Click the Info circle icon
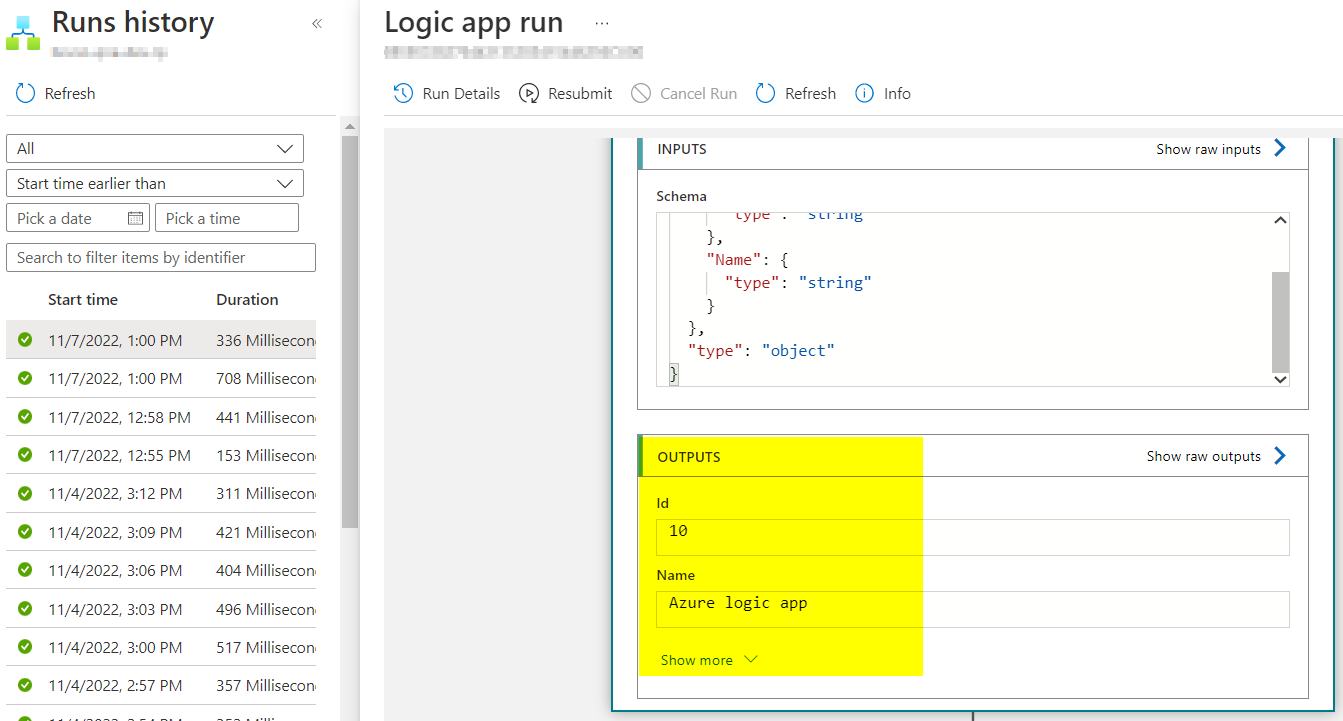 (864, 93)
